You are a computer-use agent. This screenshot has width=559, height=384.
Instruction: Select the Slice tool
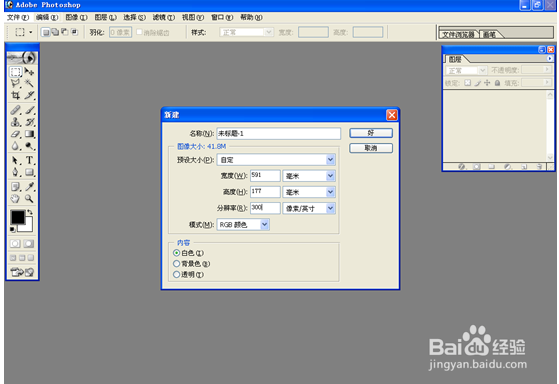pos(29,95)
